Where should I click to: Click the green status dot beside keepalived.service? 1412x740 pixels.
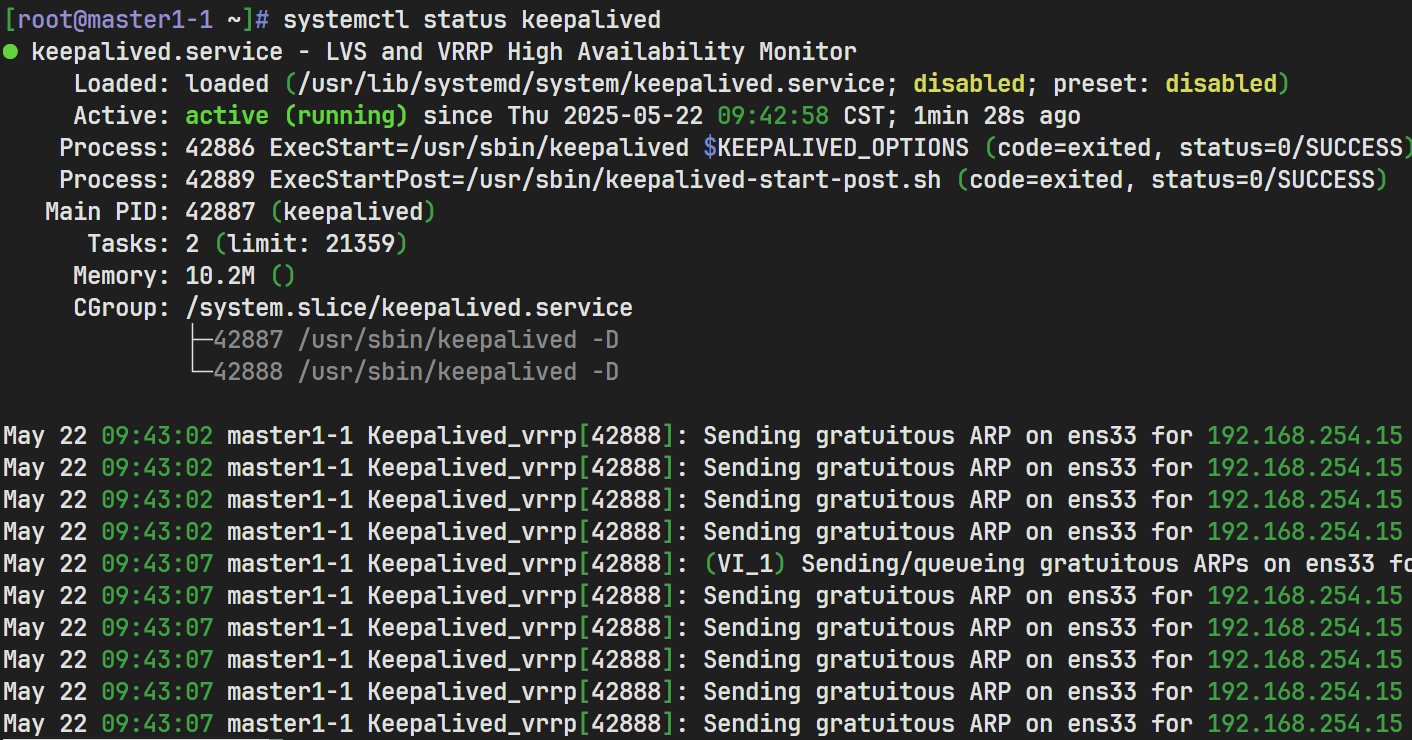(x=10, y=52)
